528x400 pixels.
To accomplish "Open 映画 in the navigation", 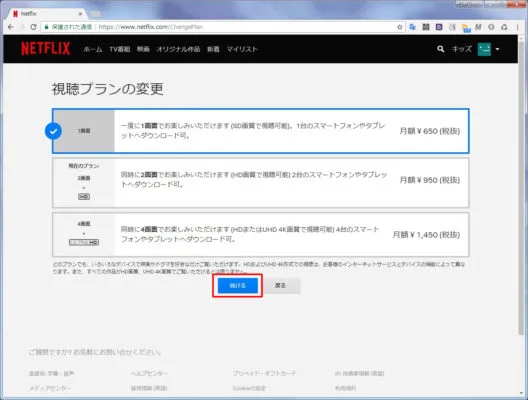I will point(143,49).
